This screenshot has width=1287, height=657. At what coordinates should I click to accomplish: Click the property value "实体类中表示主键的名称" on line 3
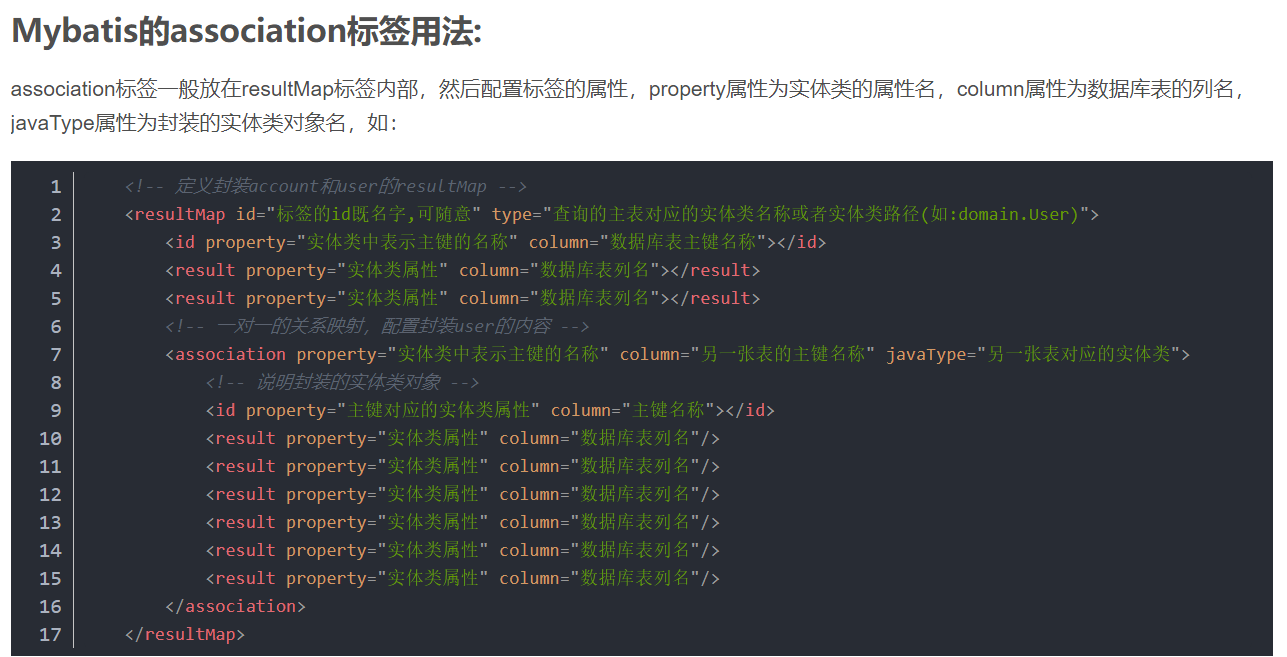pos(407,242)
